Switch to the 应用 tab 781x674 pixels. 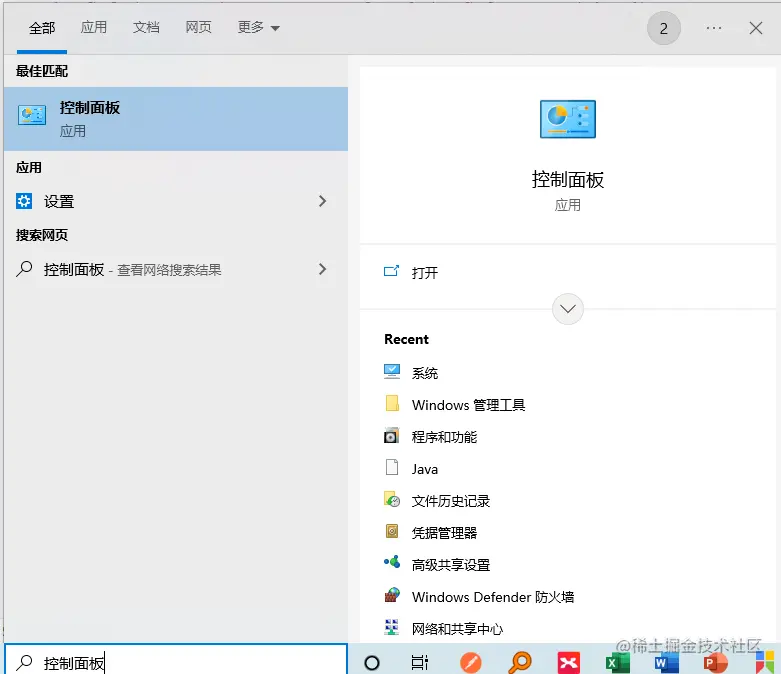[94, 27]
